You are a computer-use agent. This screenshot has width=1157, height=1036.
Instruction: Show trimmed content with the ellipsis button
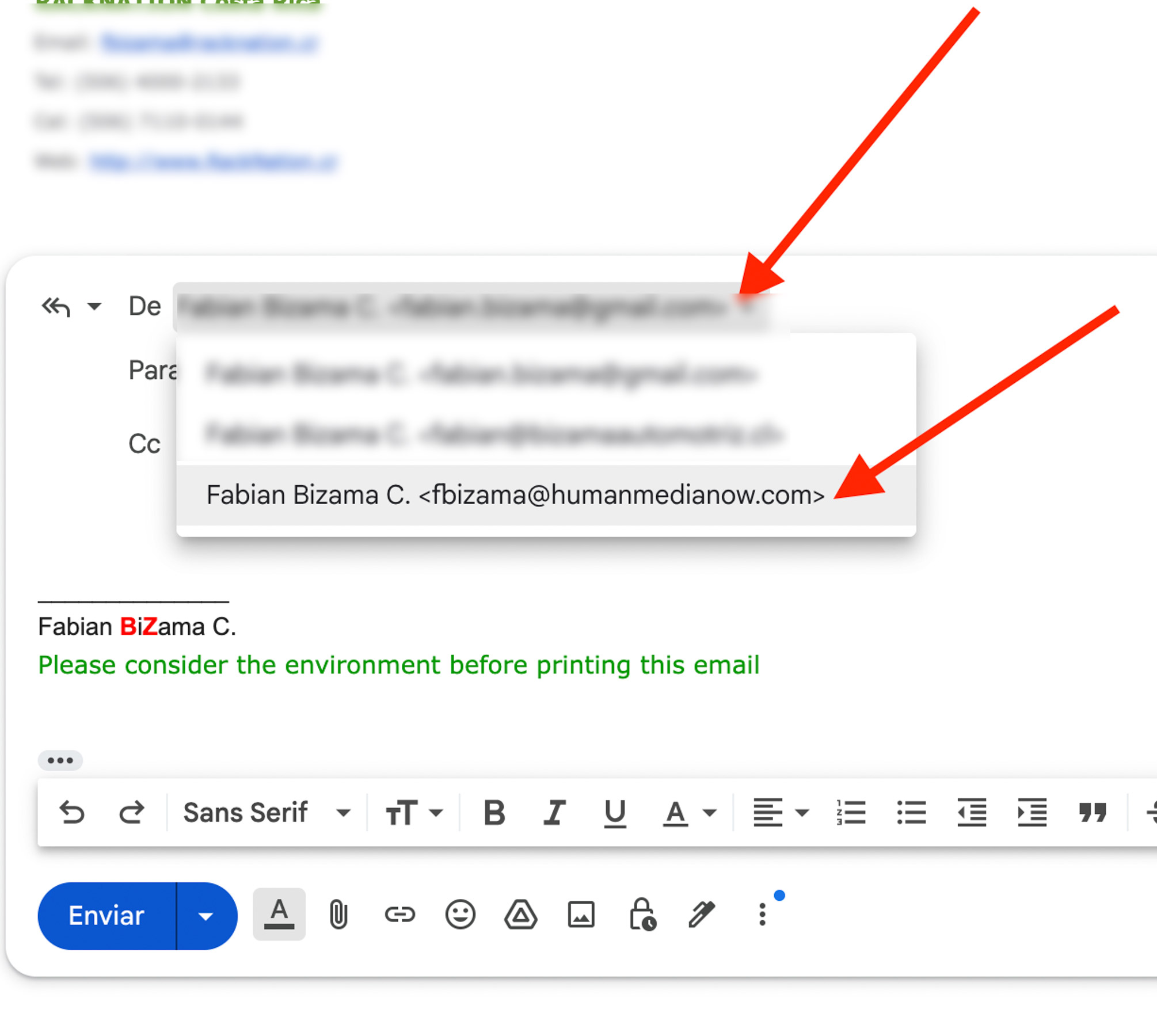(60, 760)
